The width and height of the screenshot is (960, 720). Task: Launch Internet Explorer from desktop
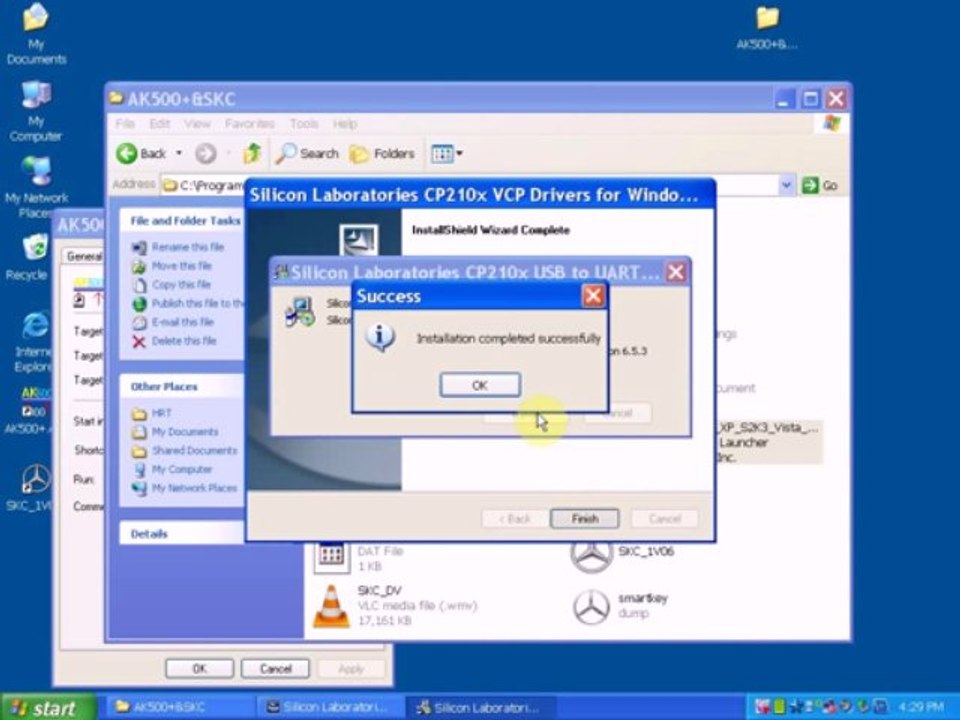coord(34,342)
